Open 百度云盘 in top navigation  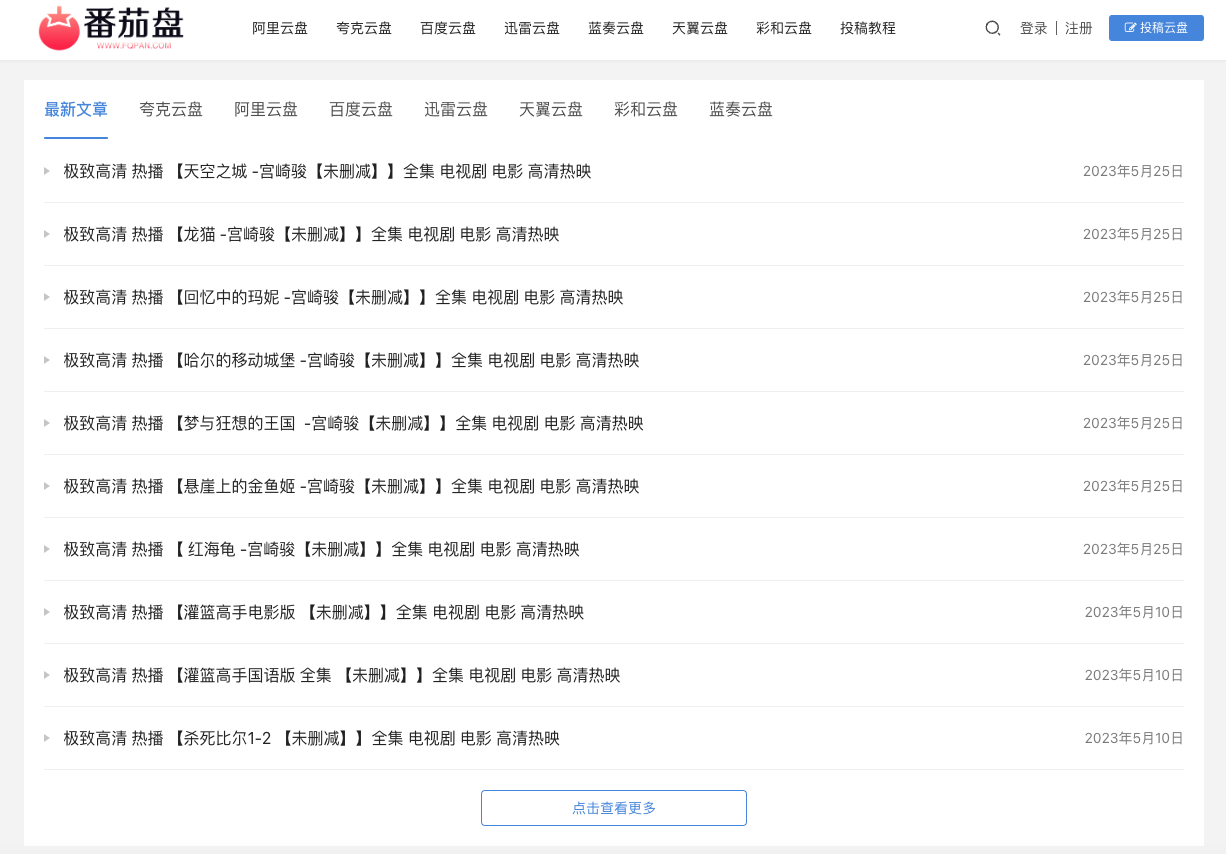[x=448, y=28]
